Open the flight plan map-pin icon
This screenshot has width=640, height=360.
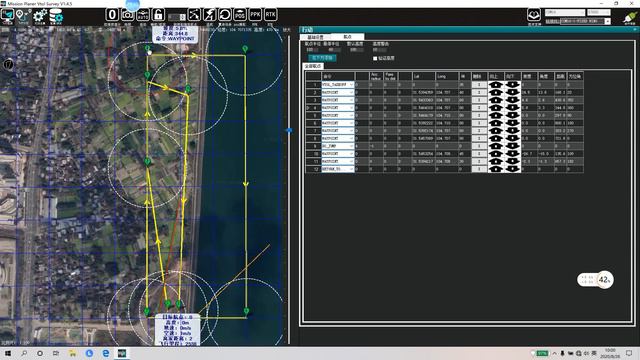(x=23, y=16)
